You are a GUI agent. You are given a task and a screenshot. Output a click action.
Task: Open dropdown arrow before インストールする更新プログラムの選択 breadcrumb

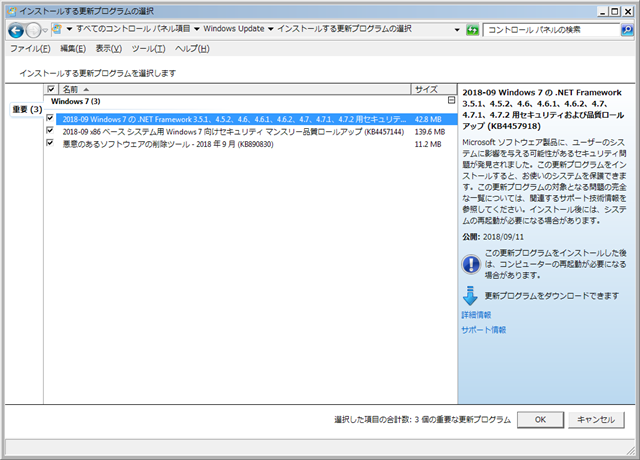(x=271, y=29)
